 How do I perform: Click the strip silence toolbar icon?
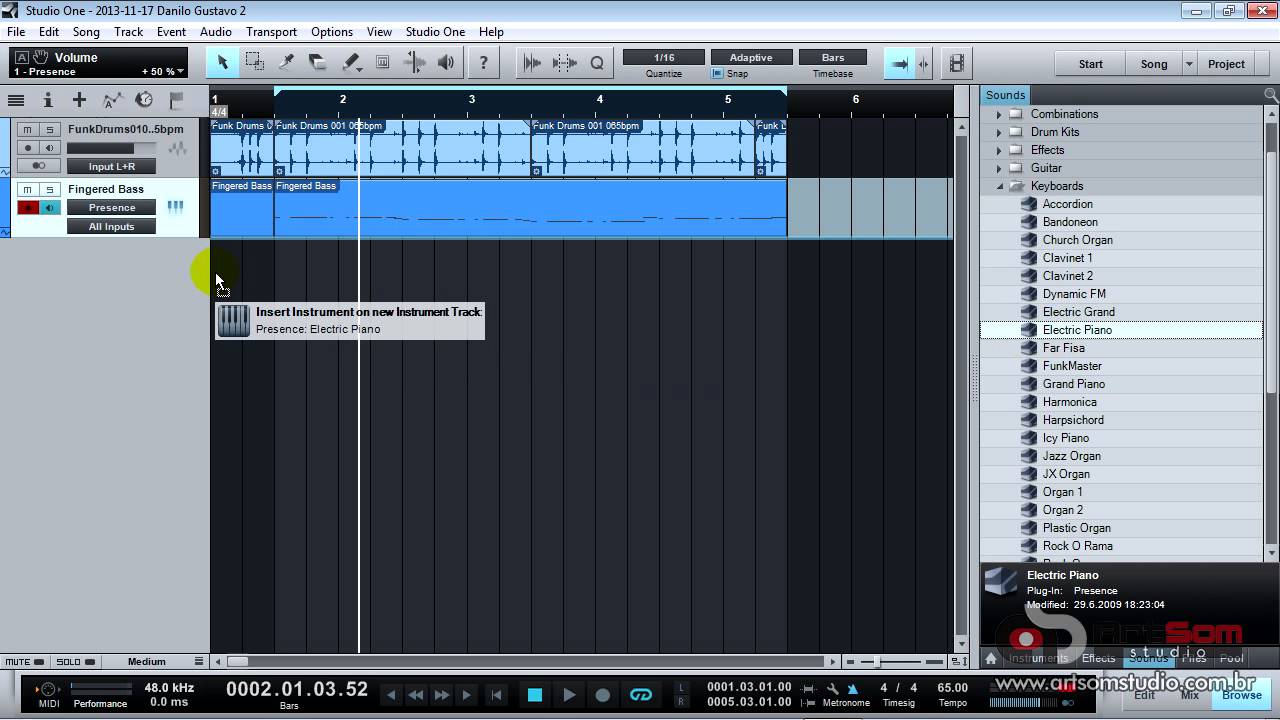[x=564, y=63]
